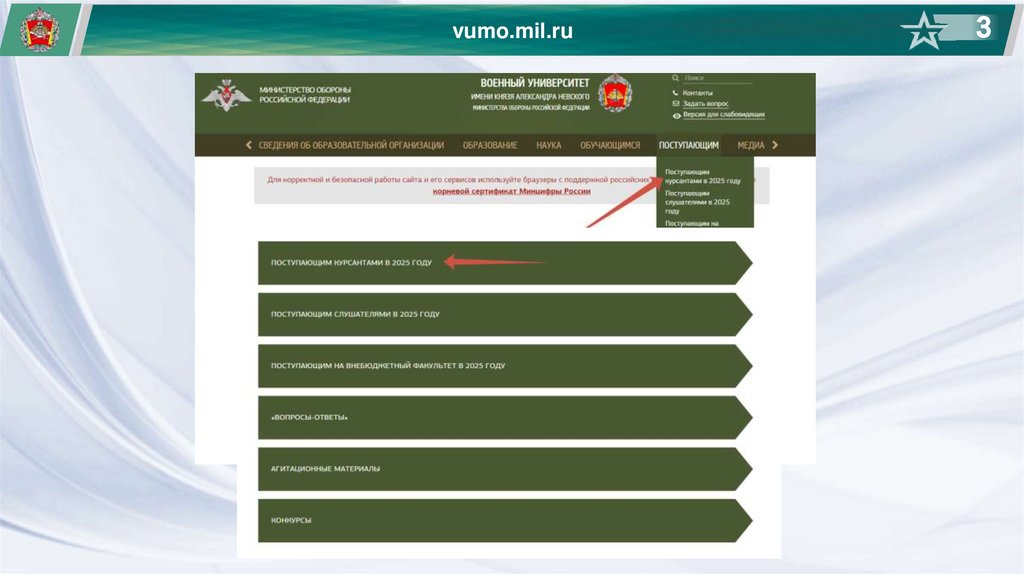Open the Агитационные материалы banner

click(x=505, y=469)
